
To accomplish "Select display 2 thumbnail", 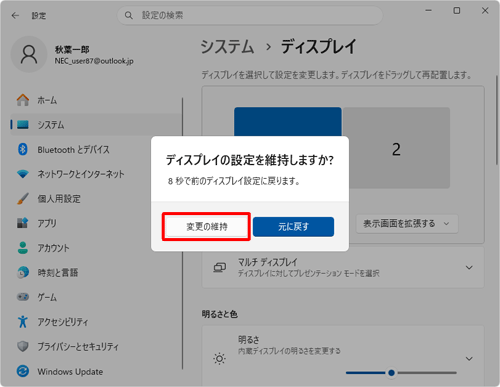I will coord(397,148).
